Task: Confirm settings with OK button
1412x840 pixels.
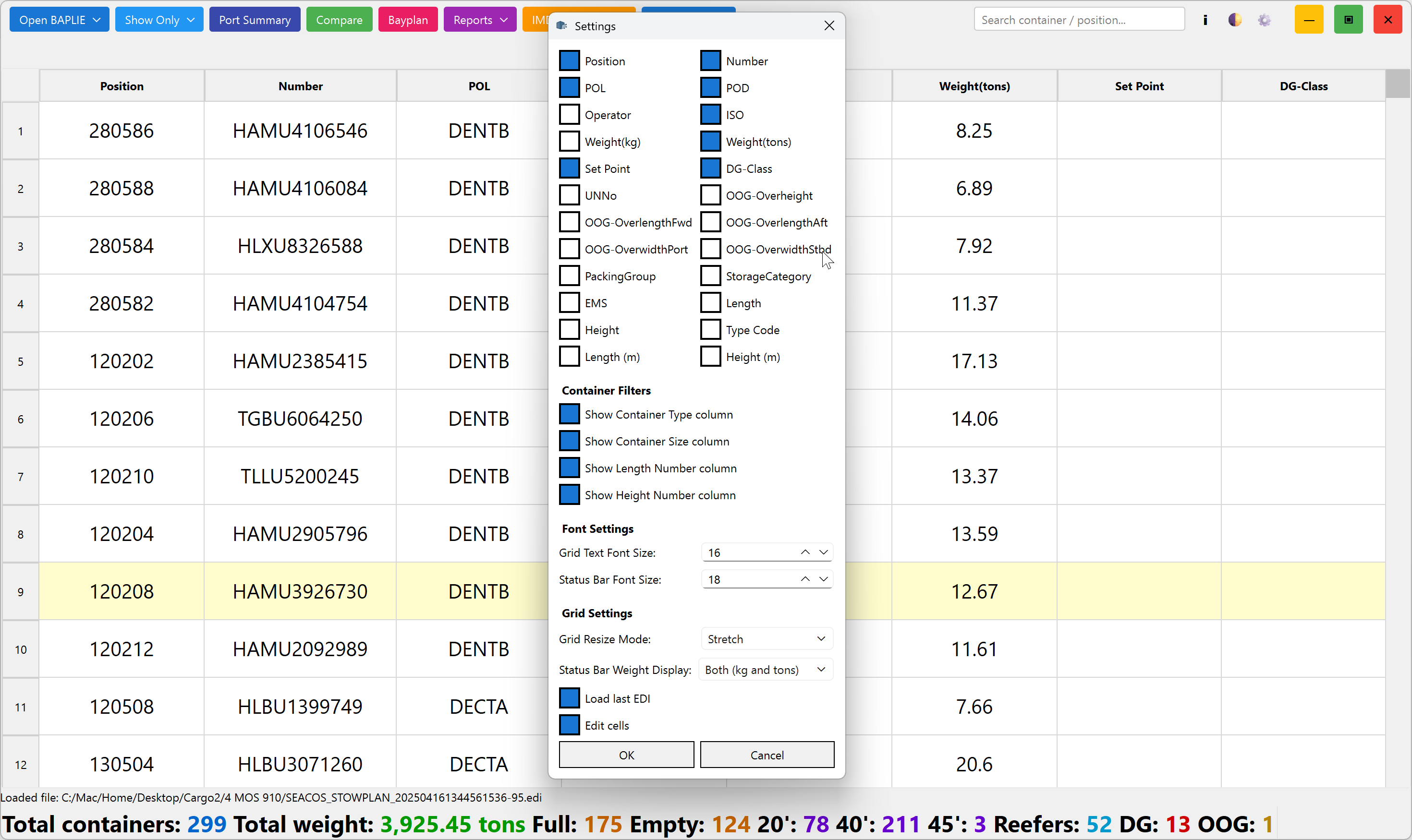Action: point(626,755)
